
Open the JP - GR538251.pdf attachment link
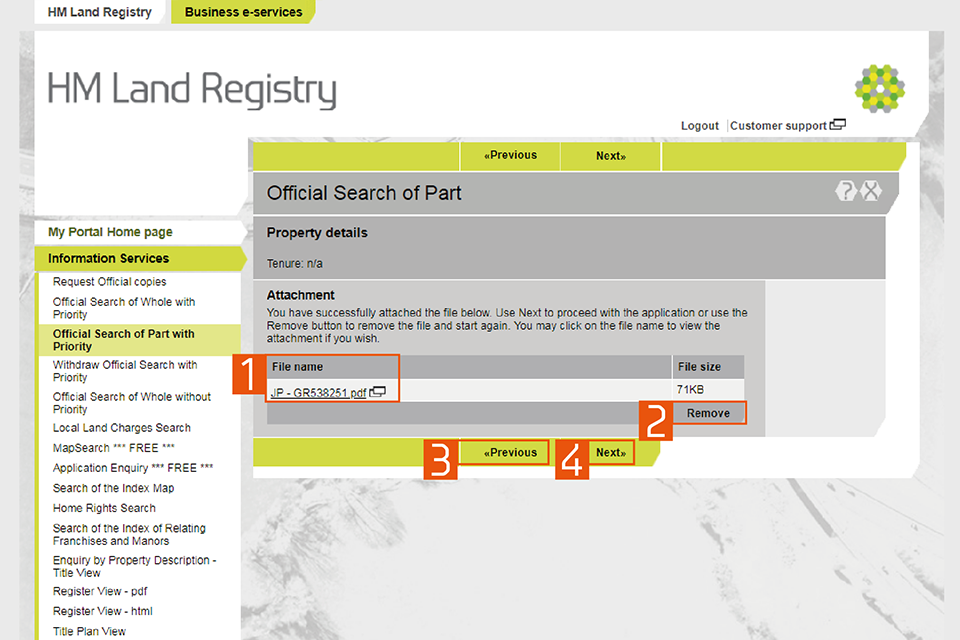pyautogui.click(x=318, y=393)
